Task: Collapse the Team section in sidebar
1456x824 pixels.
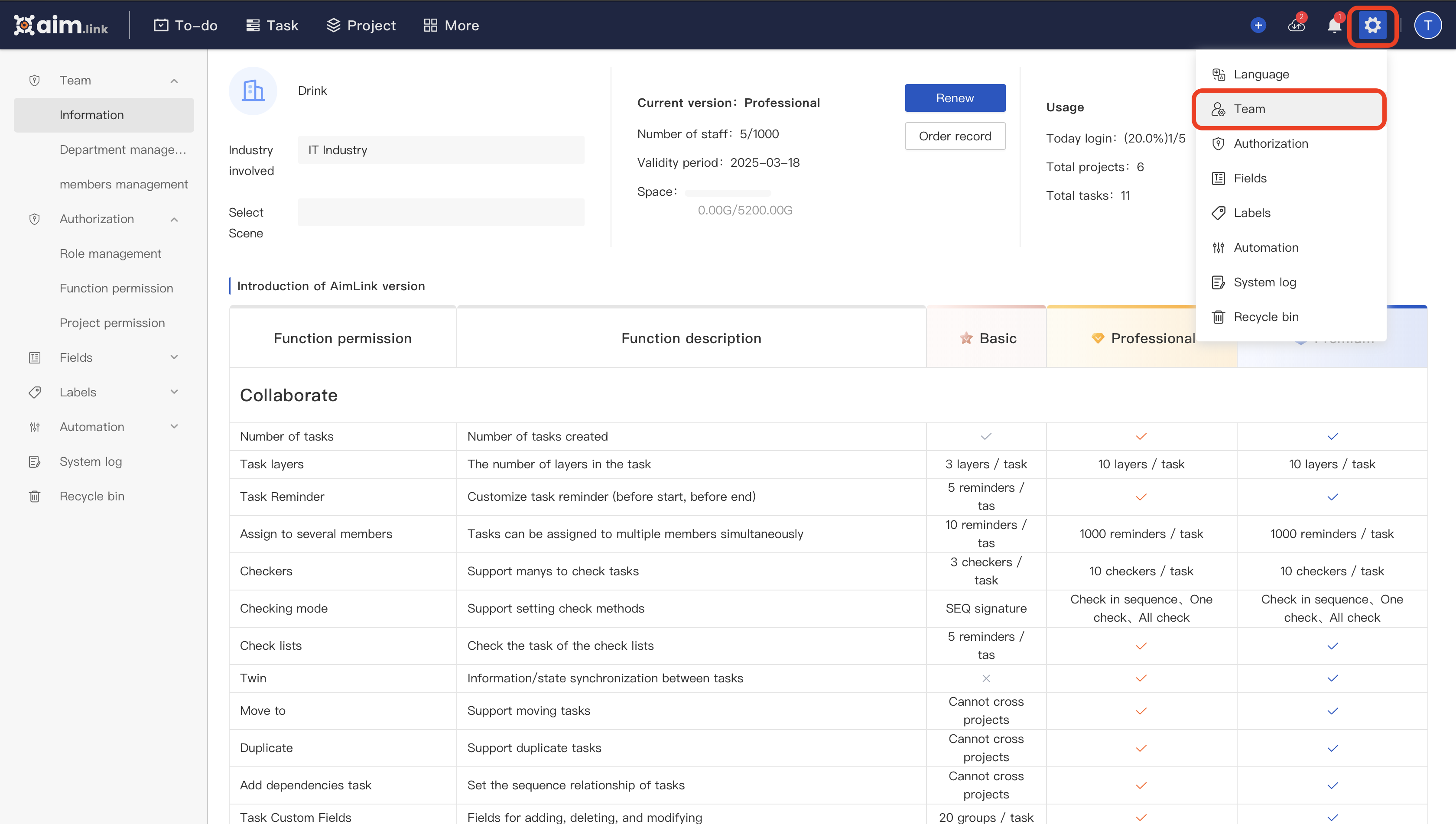Action: (174, 80)
